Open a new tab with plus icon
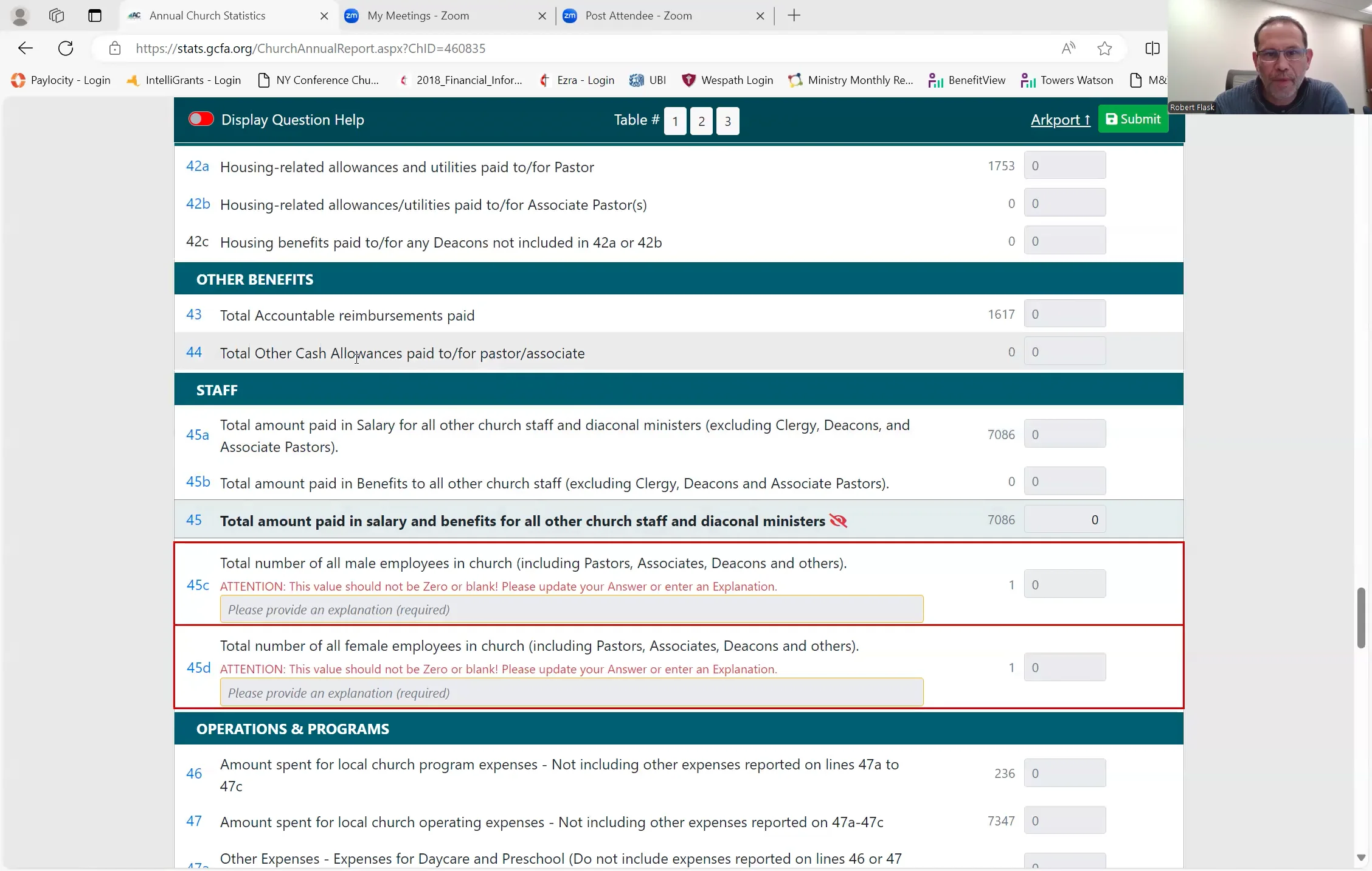This screenshot has width=1372, height=871. coord(794,16)
